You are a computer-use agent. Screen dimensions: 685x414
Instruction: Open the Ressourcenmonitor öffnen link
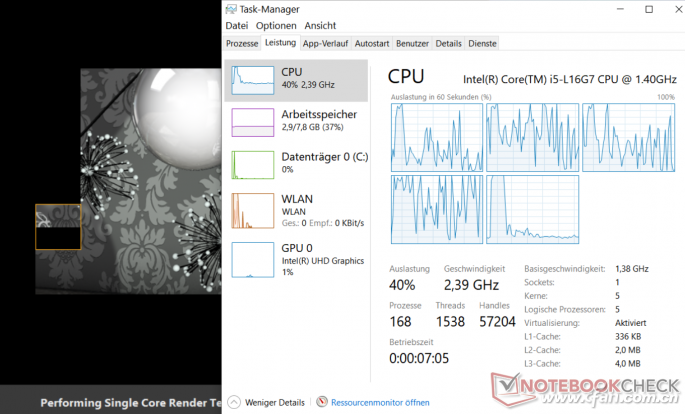pyautogui.click(x=380, y=403)
